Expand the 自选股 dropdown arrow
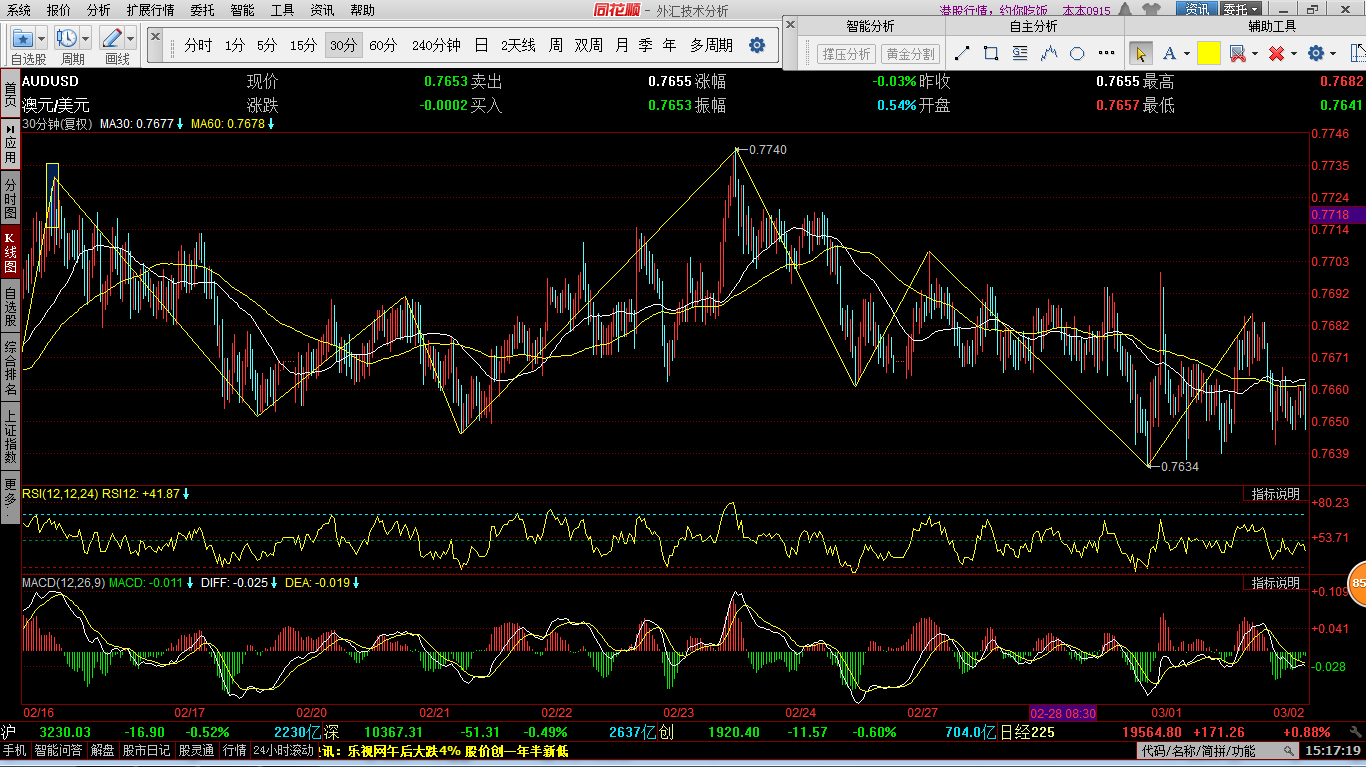This screenshot has width=1366, height=767. pyautogui.click(x=43, y=39)
